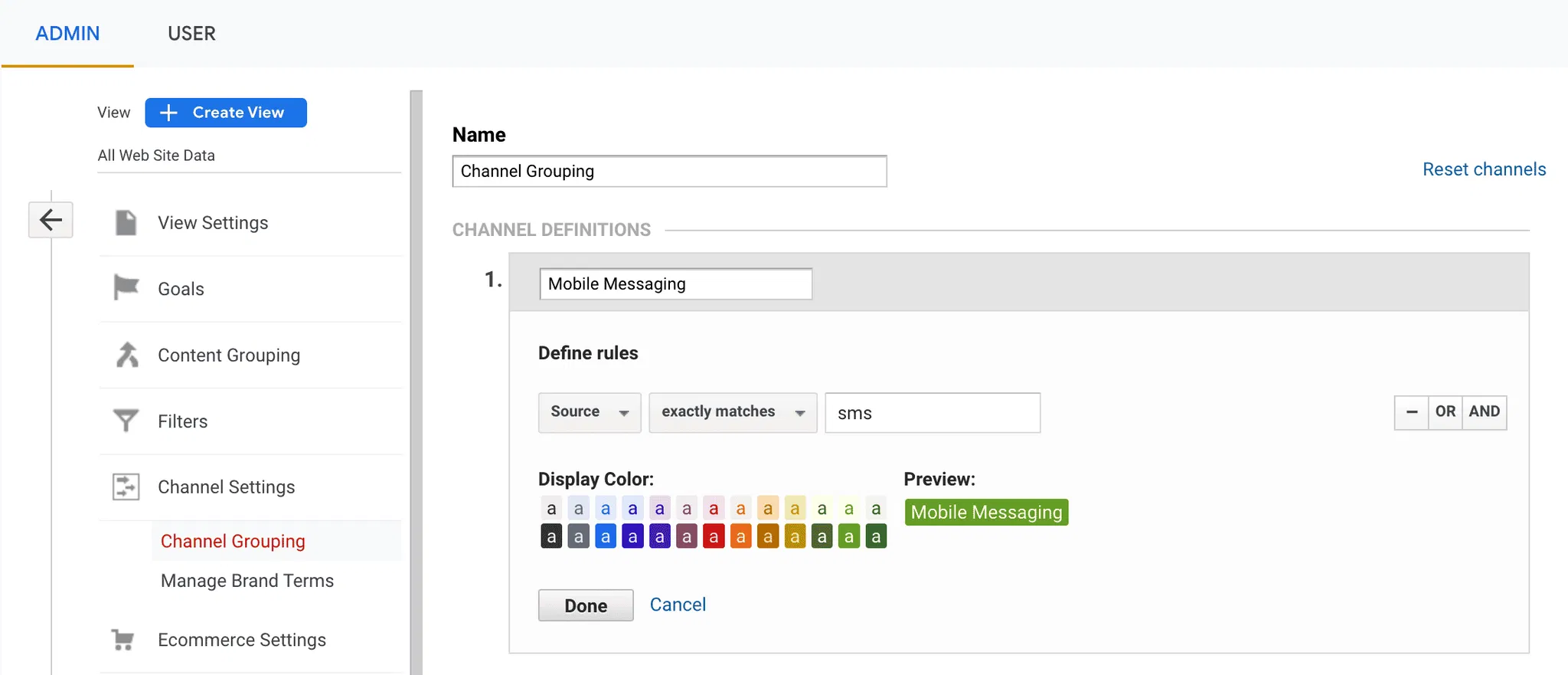Screen dimensions: 1568x675
Task: Add an OR condition to rule
Action: [x=1445, y=412]
